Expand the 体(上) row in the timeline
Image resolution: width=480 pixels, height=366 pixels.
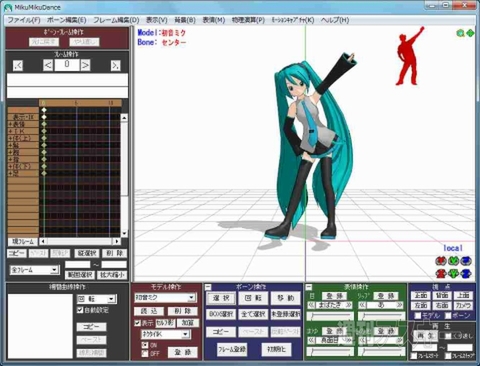coord(10,138)
